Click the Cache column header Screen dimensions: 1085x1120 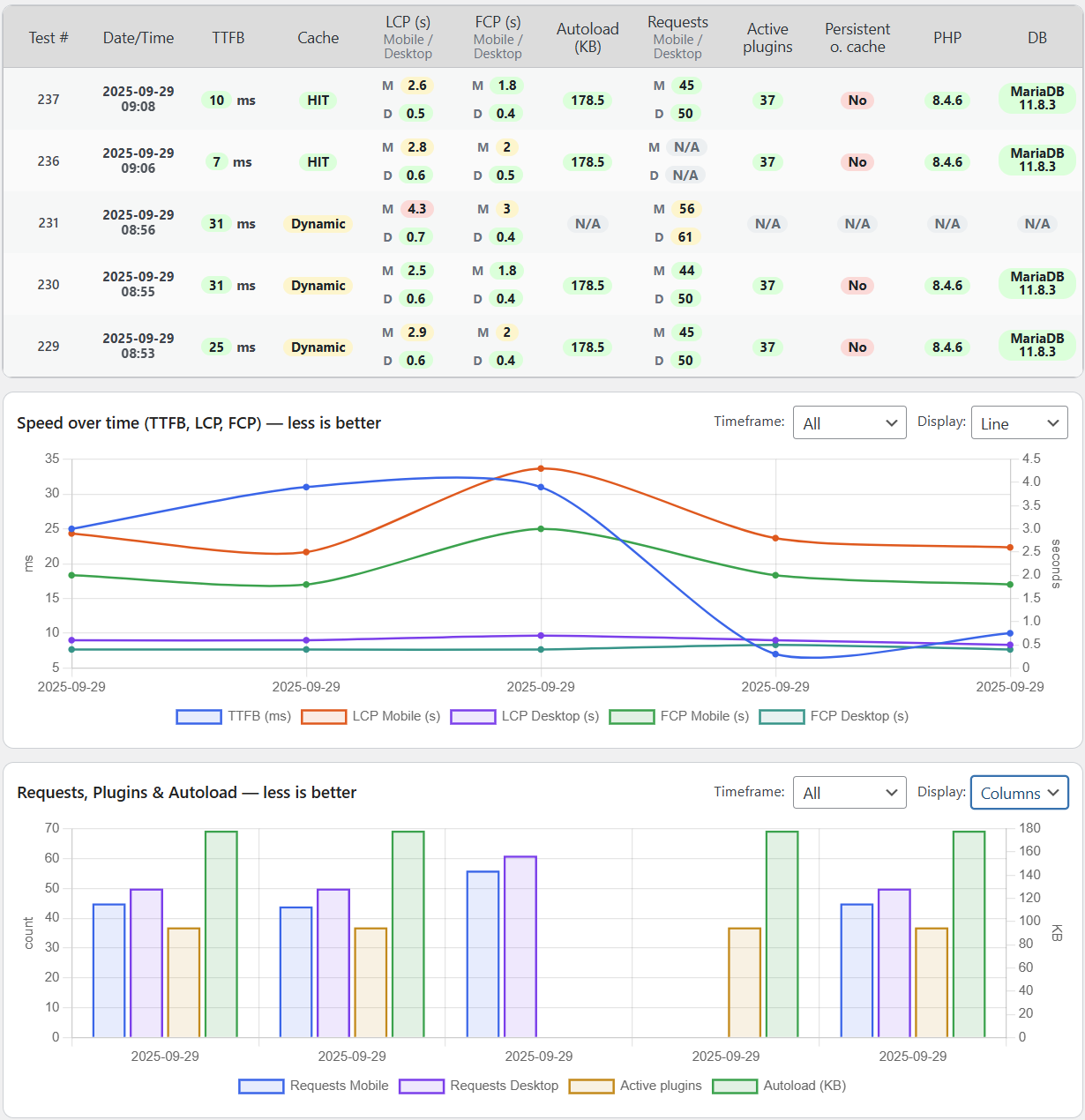click(318, 38)
